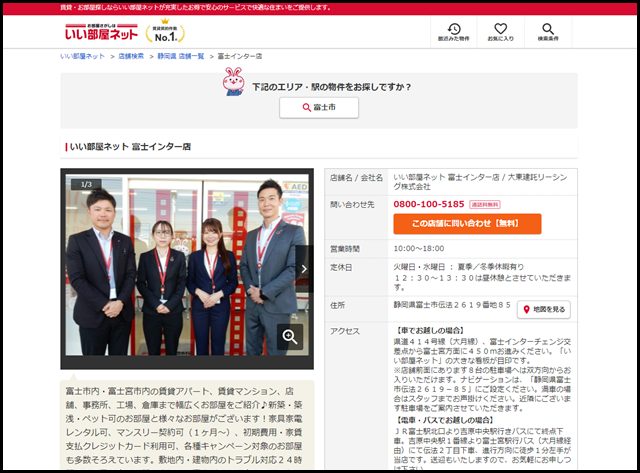This screenshot has width=640, height=473.
Task: Click the 通話料無料 badge
Action: [x=485, y=204]
